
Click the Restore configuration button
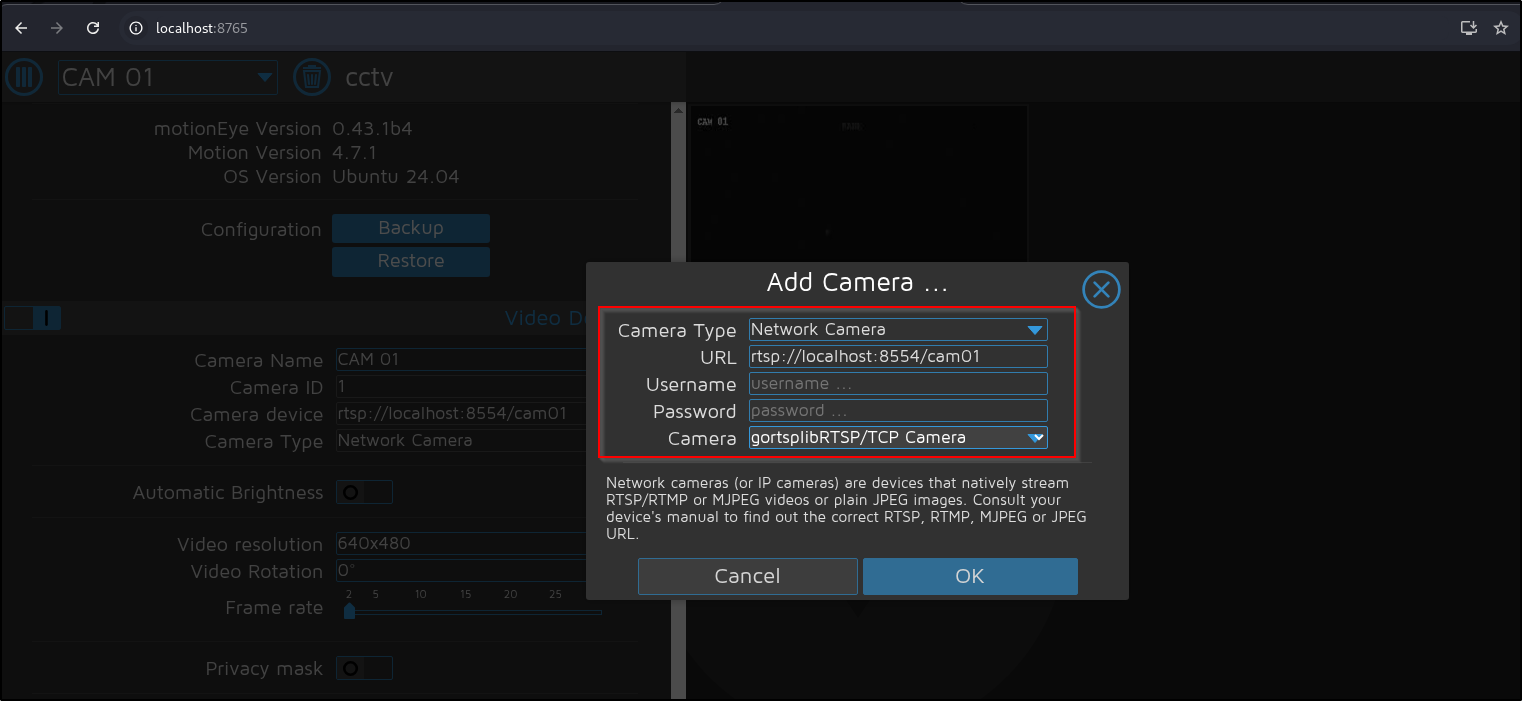click(411, 261)
